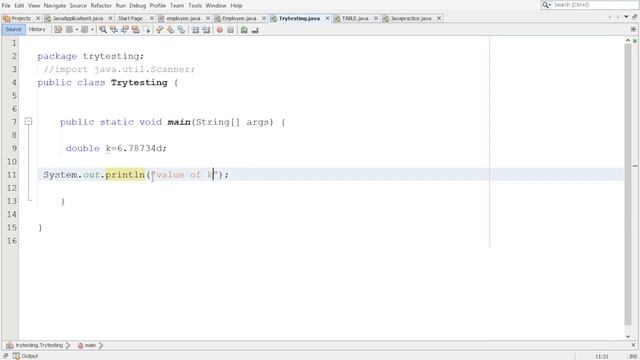640x360 pixels.
Task: Click Shift Line Left icon
Action: click(195, 30)
